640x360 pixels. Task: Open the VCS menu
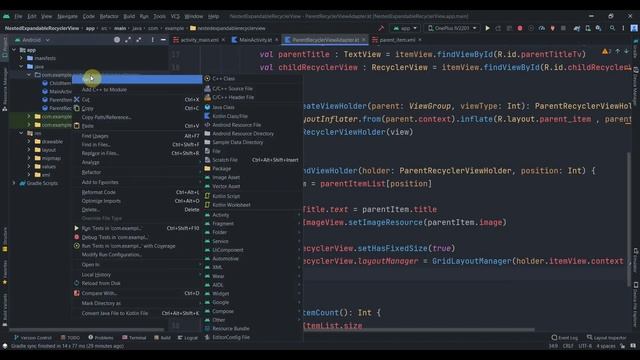tap(175, 16)
